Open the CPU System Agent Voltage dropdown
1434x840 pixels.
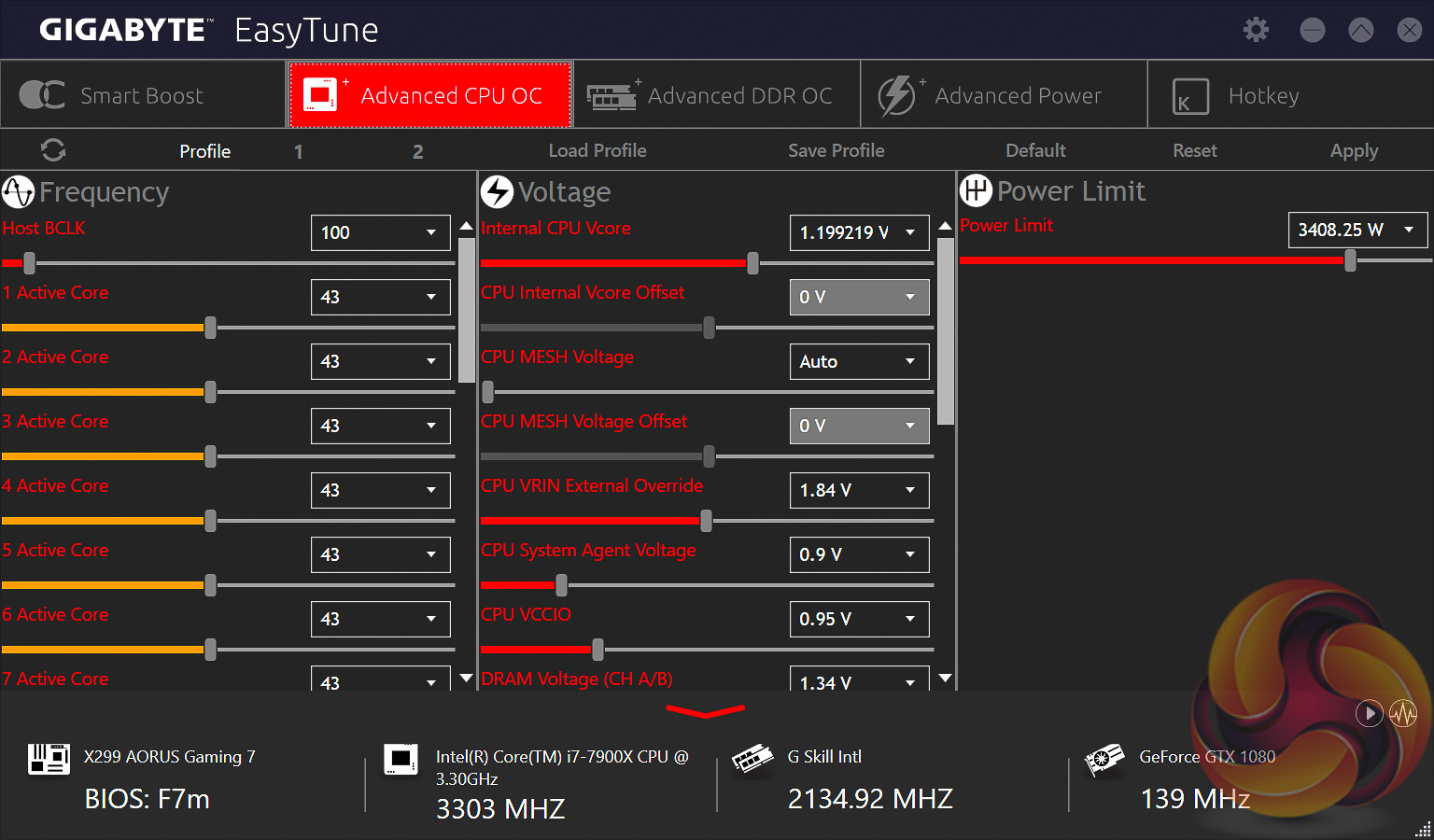pos(860,554)
